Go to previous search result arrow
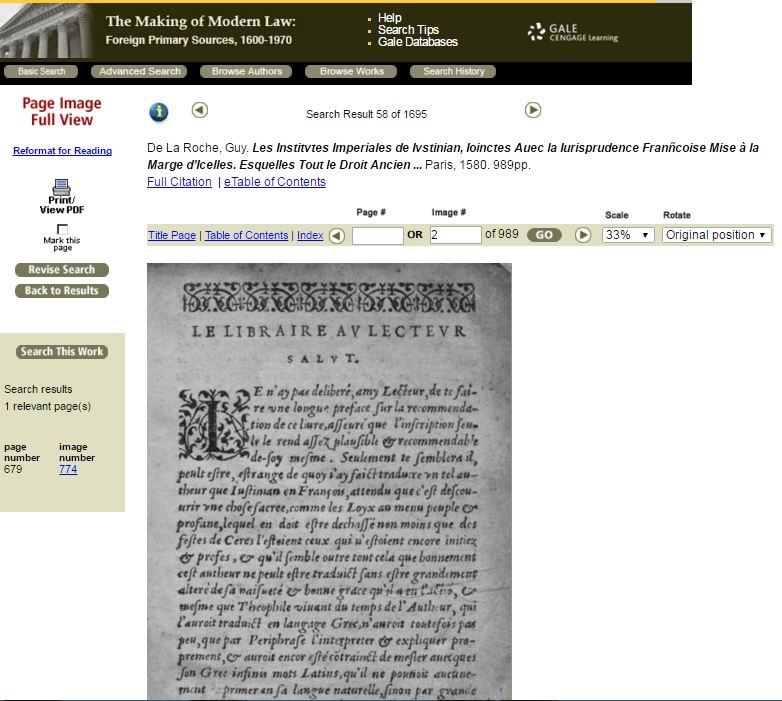Screen dimensions: 782x701 tap(199, 110)
